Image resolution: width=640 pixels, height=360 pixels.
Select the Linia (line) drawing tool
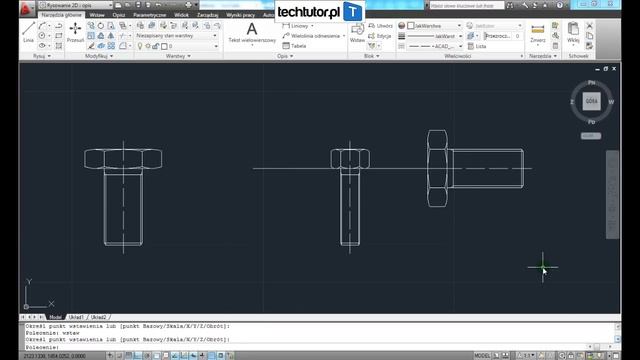(x=28, y=32)
